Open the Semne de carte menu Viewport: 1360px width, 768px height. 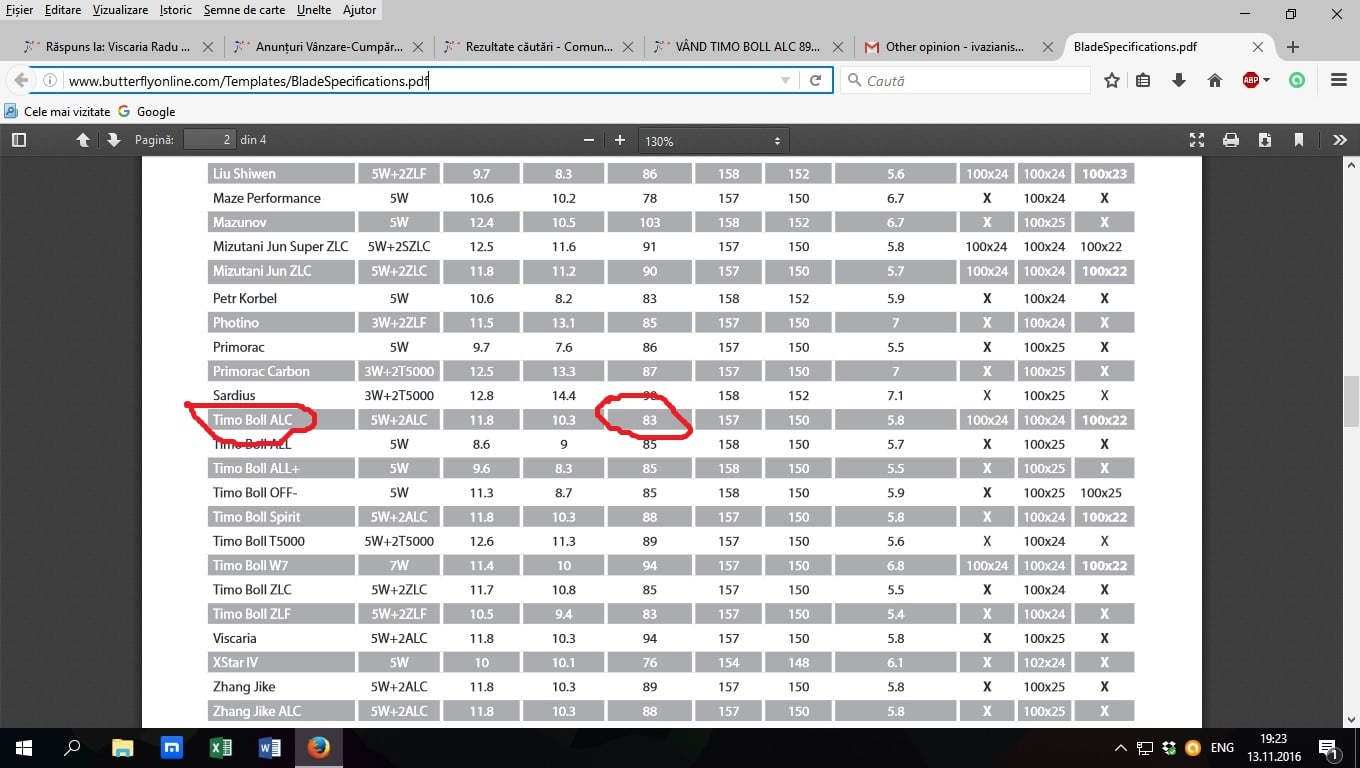(245, 10)
